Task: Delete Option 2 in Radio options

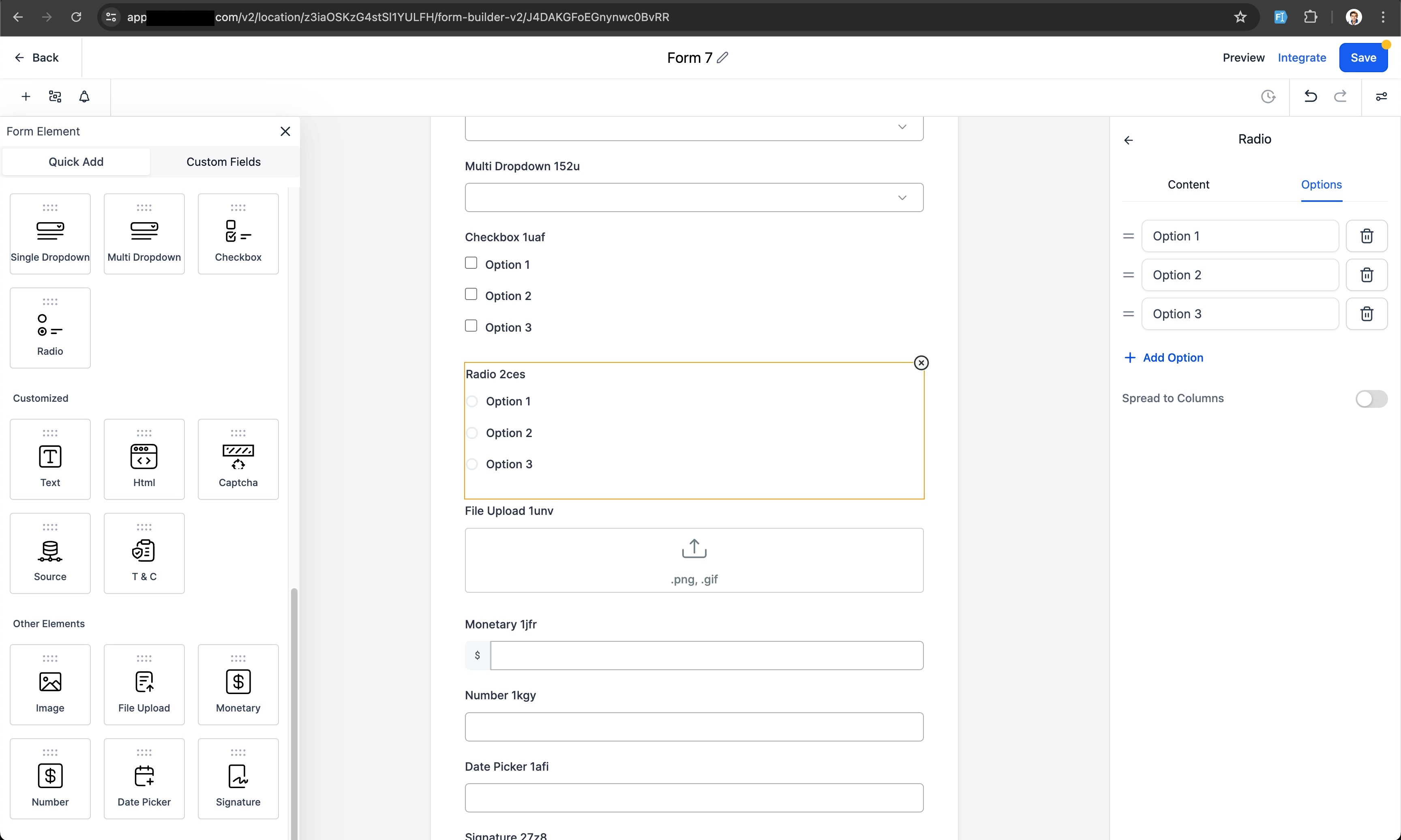Action: [1367, 275]
